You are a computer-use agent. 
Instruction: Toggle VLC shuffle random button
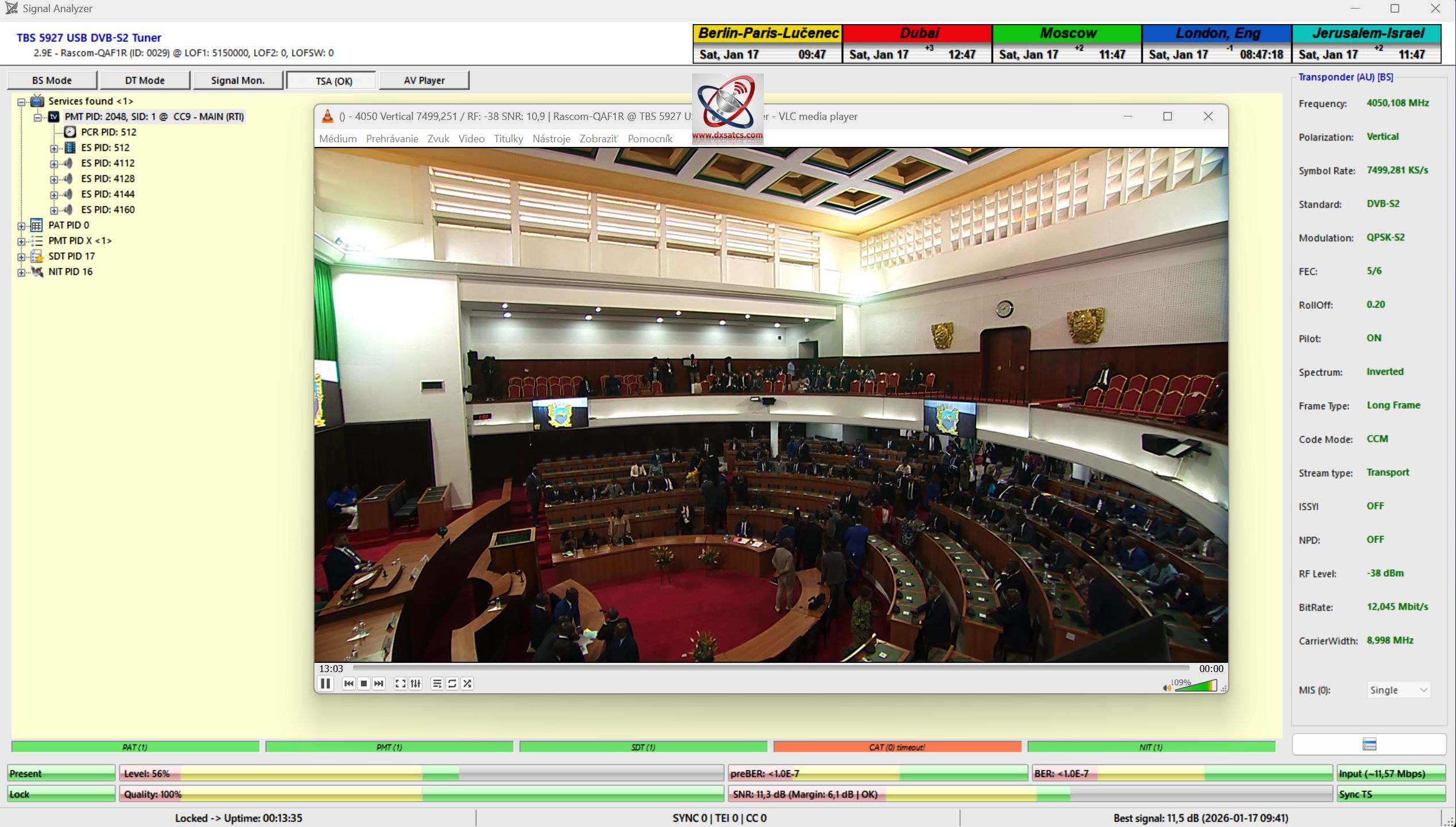pos(467,684)
